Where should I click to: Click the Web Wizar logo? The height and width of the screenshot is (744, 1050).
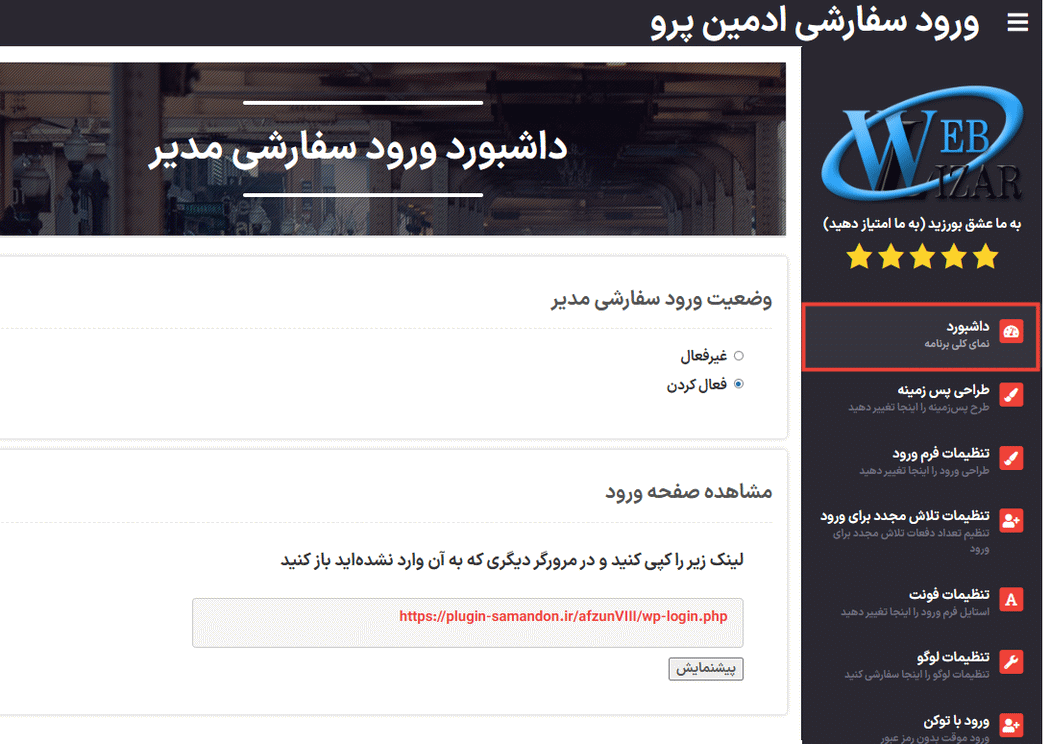click(x=921, y=145)
